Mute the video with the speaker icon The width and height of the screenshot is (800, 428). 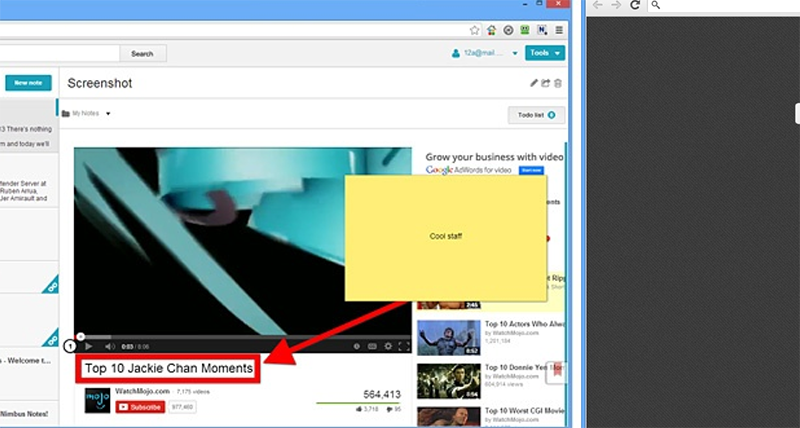coord(110,346)
